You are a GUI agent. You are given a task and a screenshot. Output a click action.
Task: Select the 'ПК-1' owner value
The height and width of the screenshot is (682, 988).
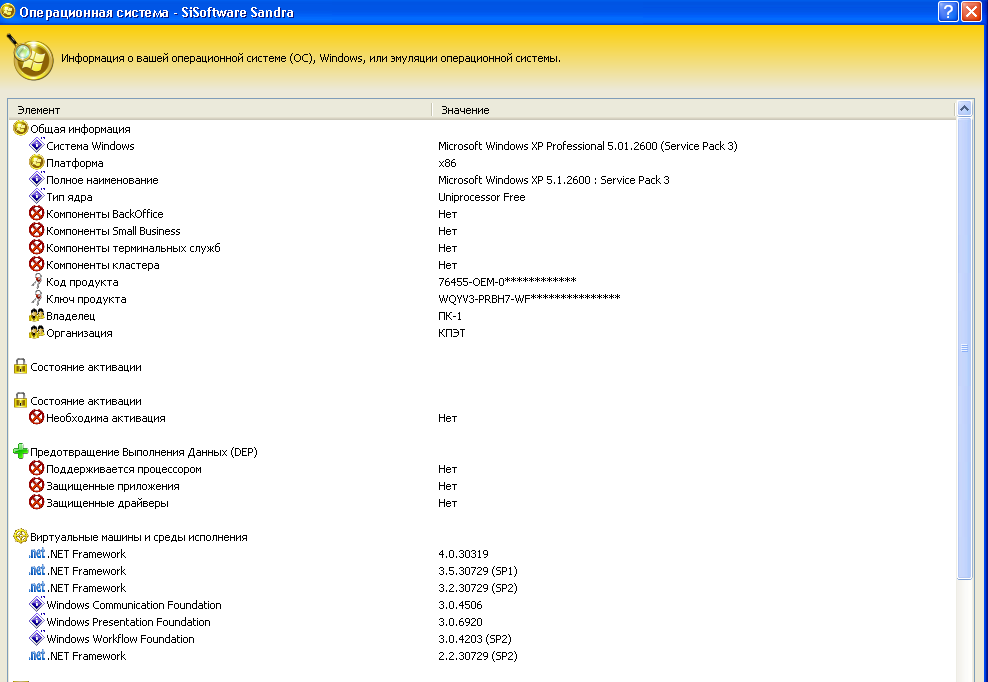pos(450,316)
